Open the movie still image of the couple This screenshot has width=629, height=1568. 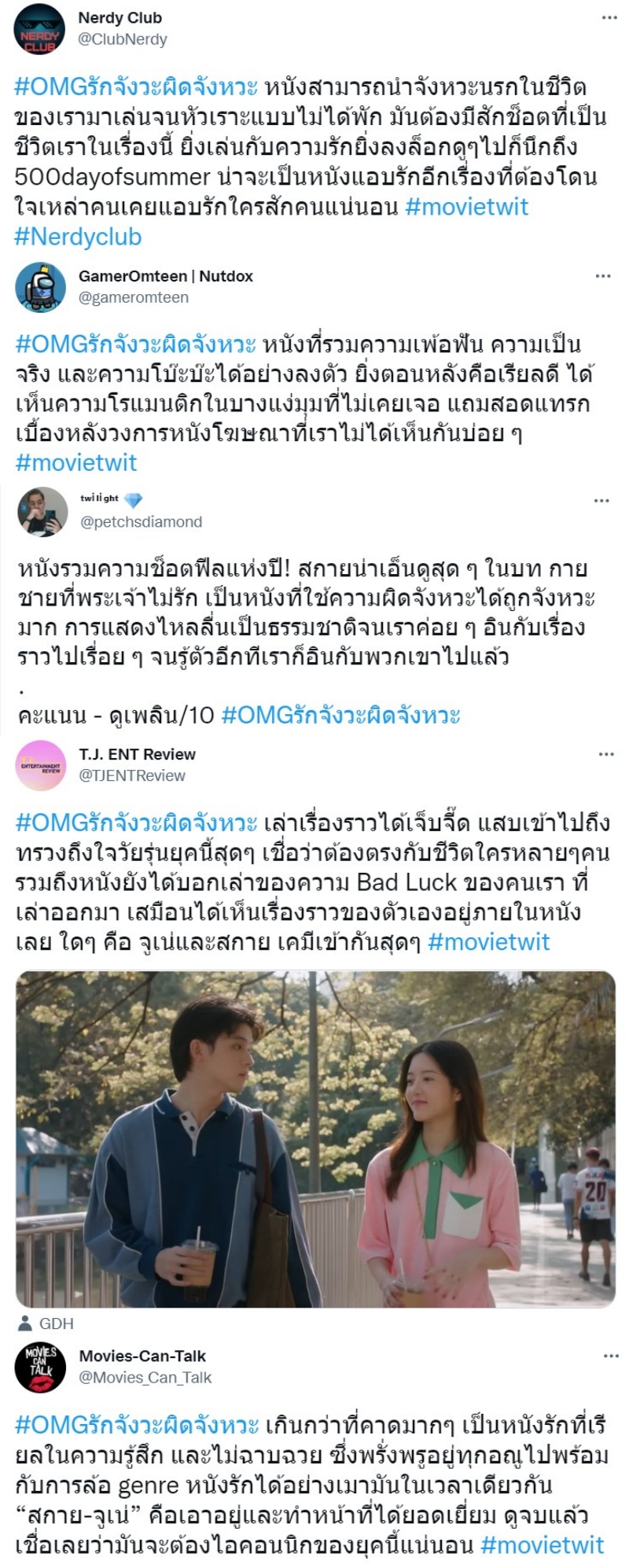tap(316, 1139)
